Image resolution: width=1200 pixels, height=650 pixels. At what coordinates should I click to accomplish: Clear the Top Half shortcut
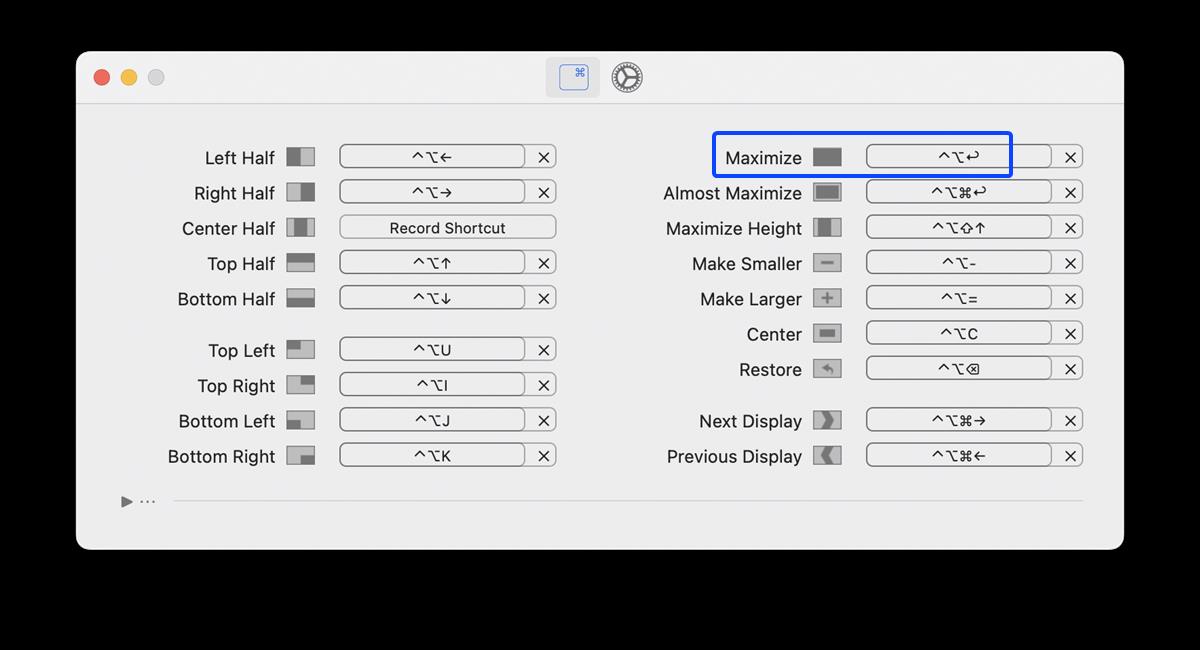click(544, 263)
